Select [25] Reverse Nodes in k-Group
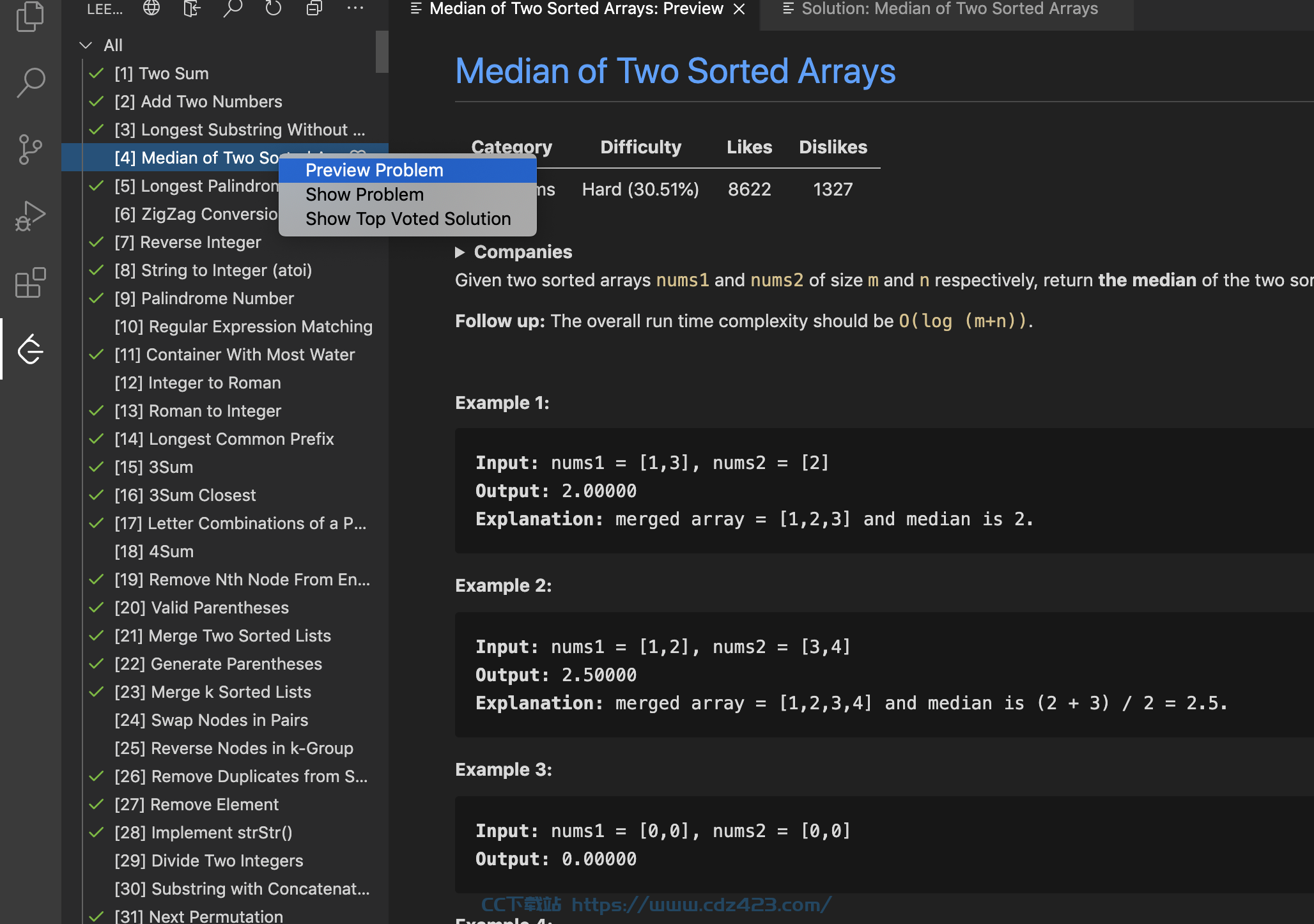The height and width of the screenshot is (924, 1314). pyautogui.click(x=225, y=748)
